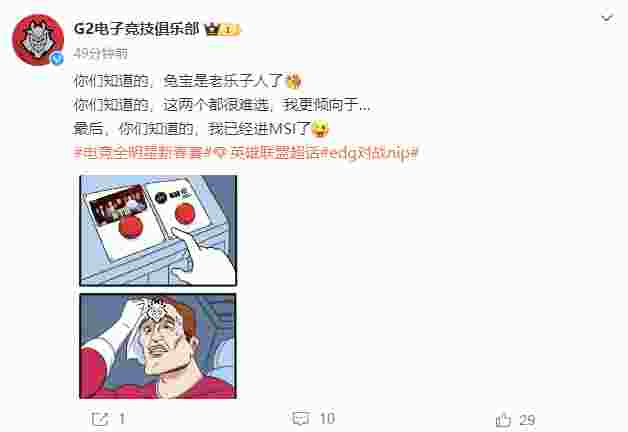Open comments via speech bubble icon
Viewport: 628px width, 432px height.
point(301,419)
